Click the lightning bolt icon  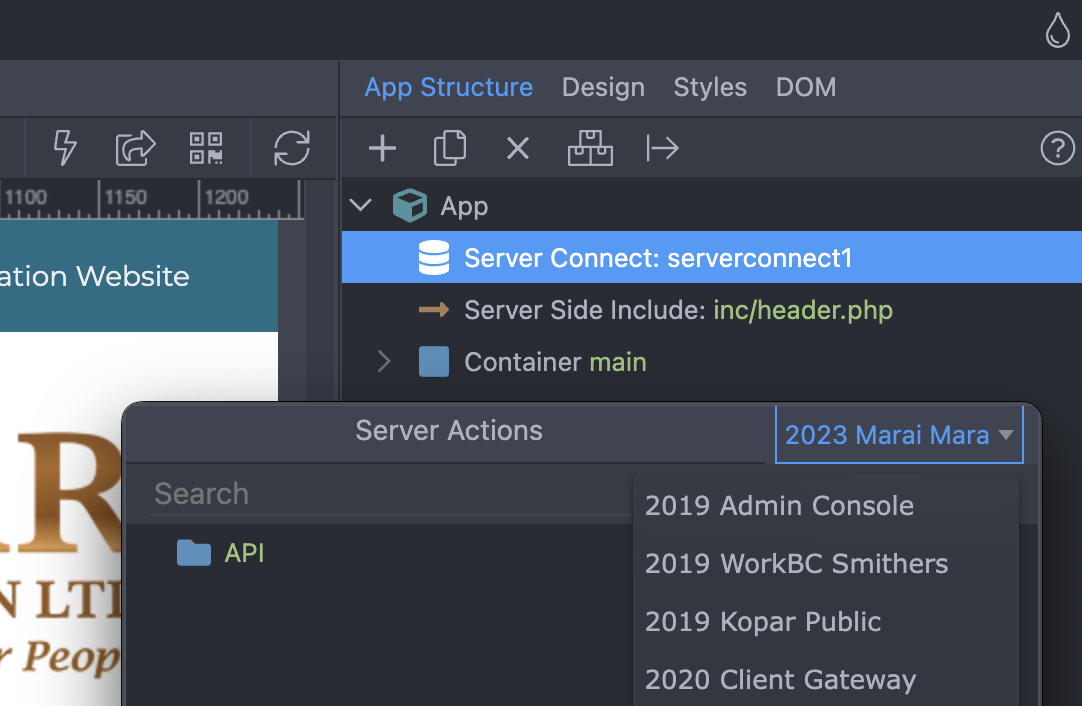click(x=65, y=148)
